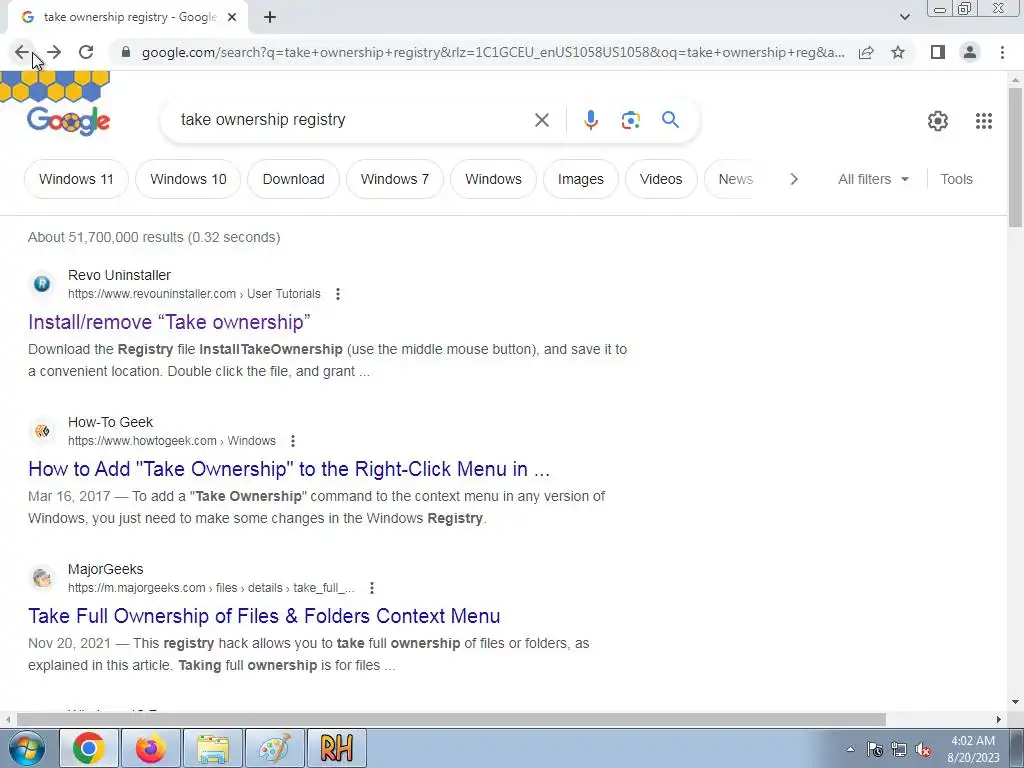1024x768 pixels.
Task: Open Google quick settings gear
Action: (x=938, y=121)
